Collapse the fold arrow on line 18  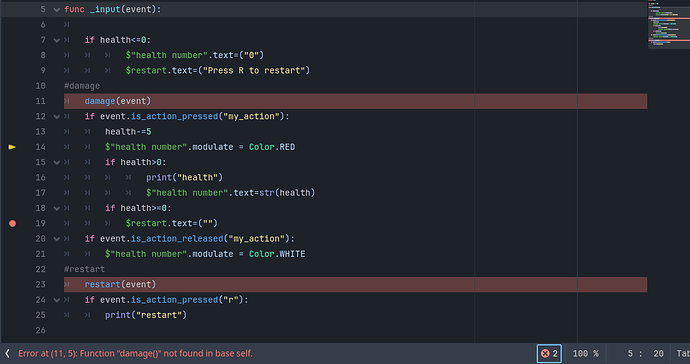(x=56, y=208)
